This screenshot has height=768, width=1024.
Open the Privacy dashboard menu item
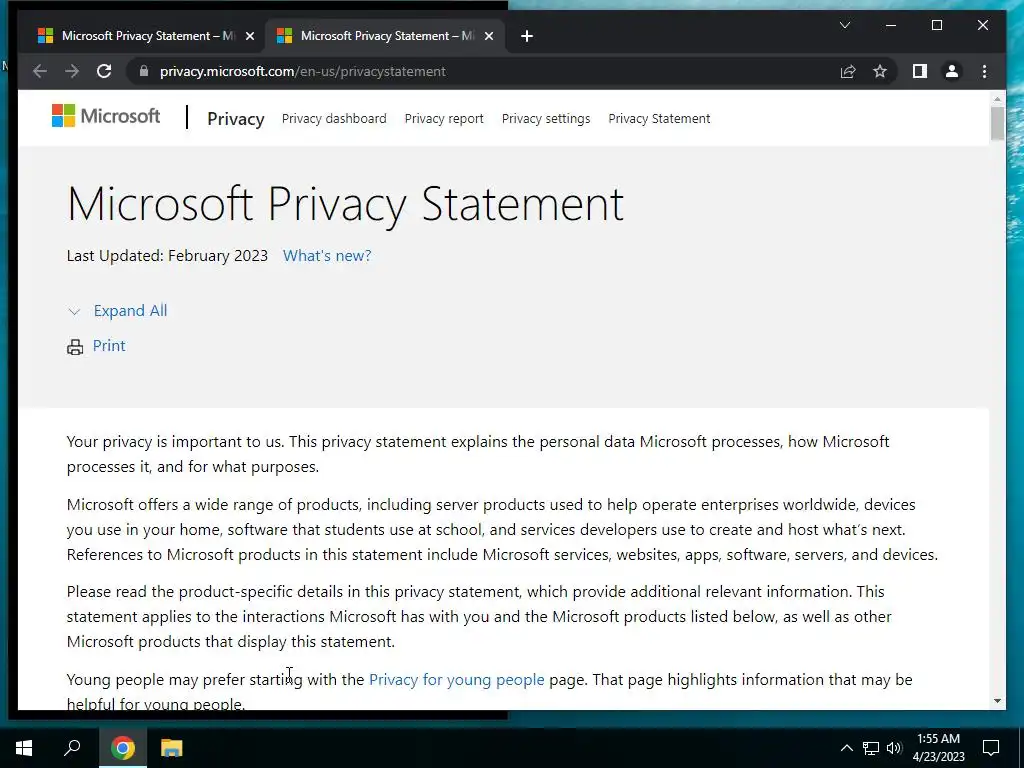(334, 118)
